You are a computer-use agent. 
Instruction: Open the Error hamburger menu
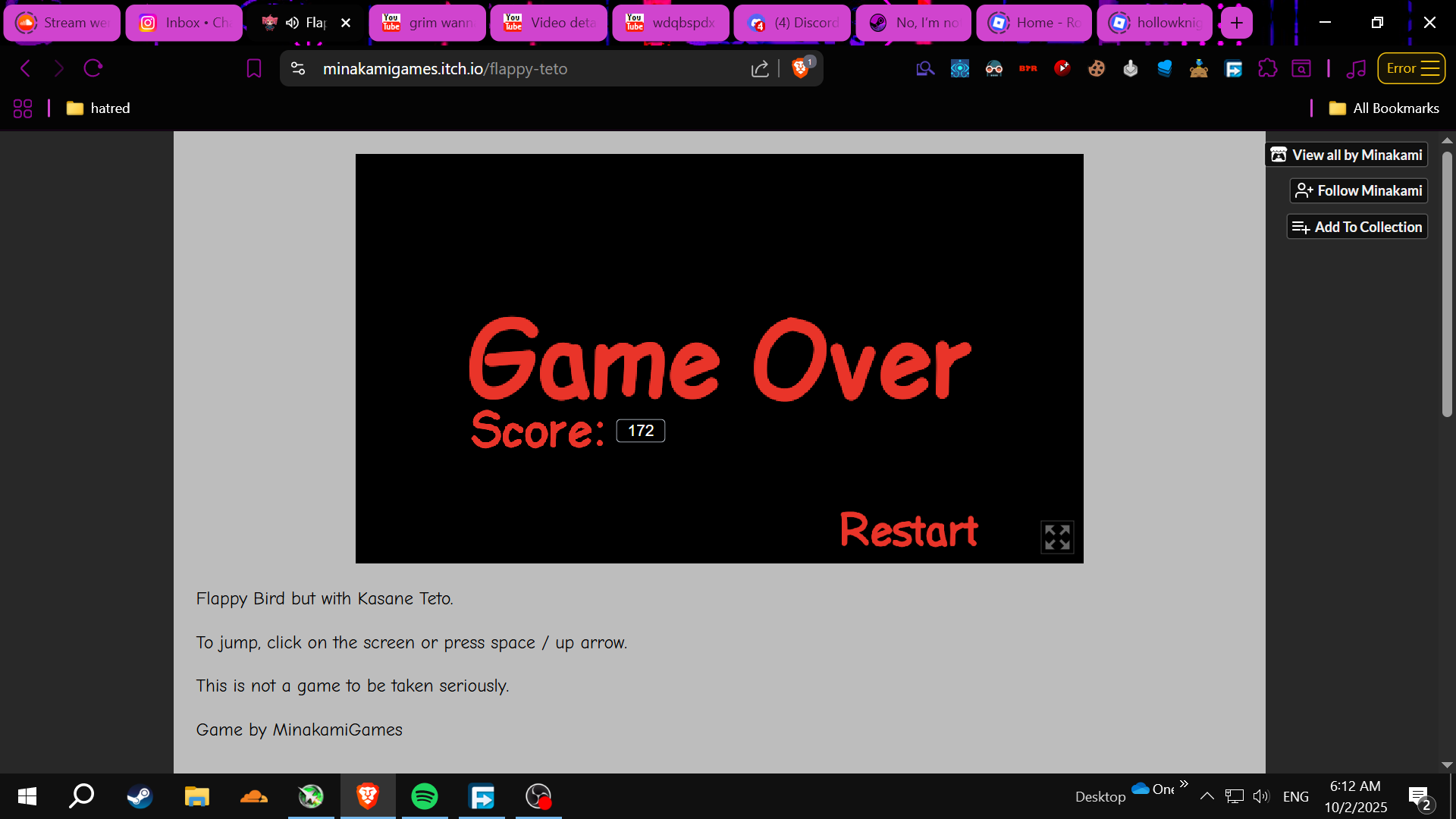coord(1411,68)
